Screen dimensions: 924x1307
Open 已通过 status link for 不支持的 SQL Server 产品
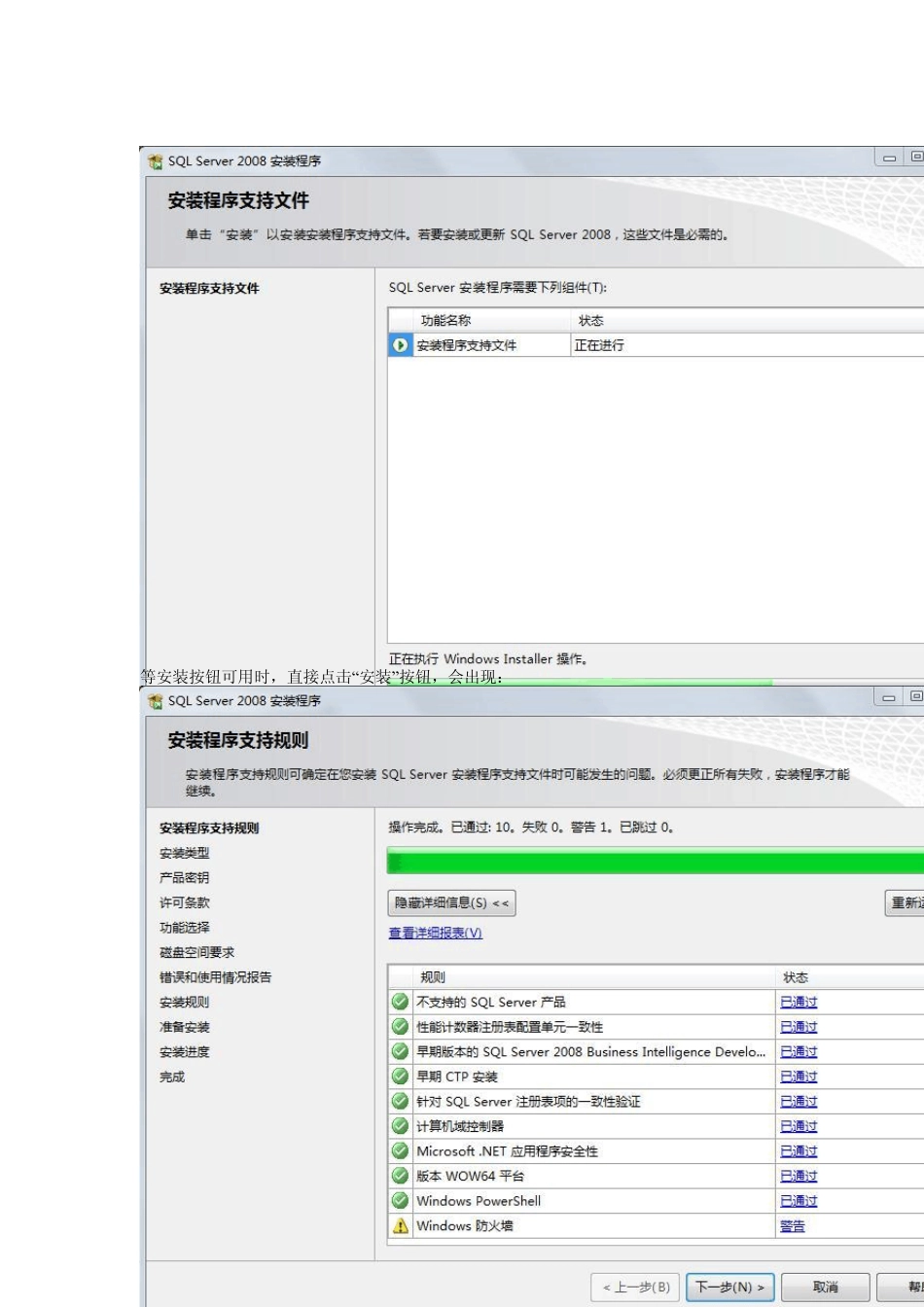[x=799, y=1003]
